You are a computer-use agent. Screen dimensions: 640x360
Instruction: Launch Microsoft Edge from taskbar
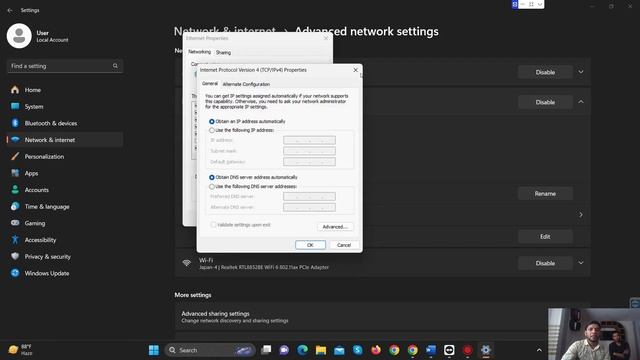tap(302, 350)
